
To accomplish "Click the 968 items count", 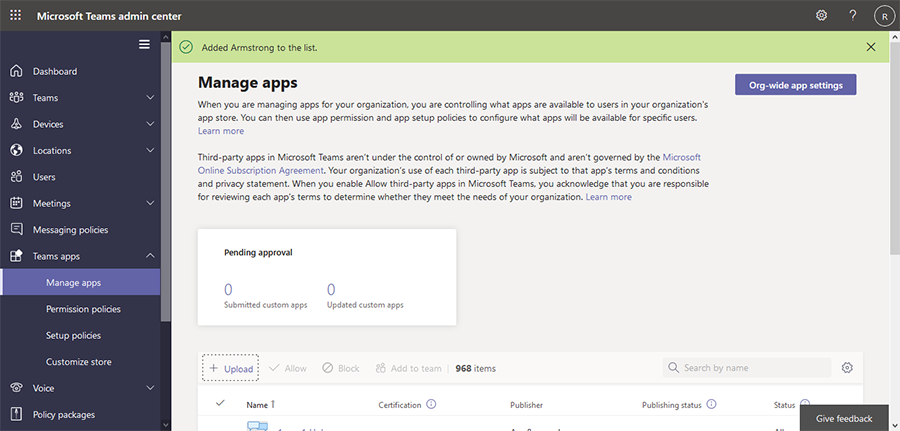I will click(x=475, y=368).
